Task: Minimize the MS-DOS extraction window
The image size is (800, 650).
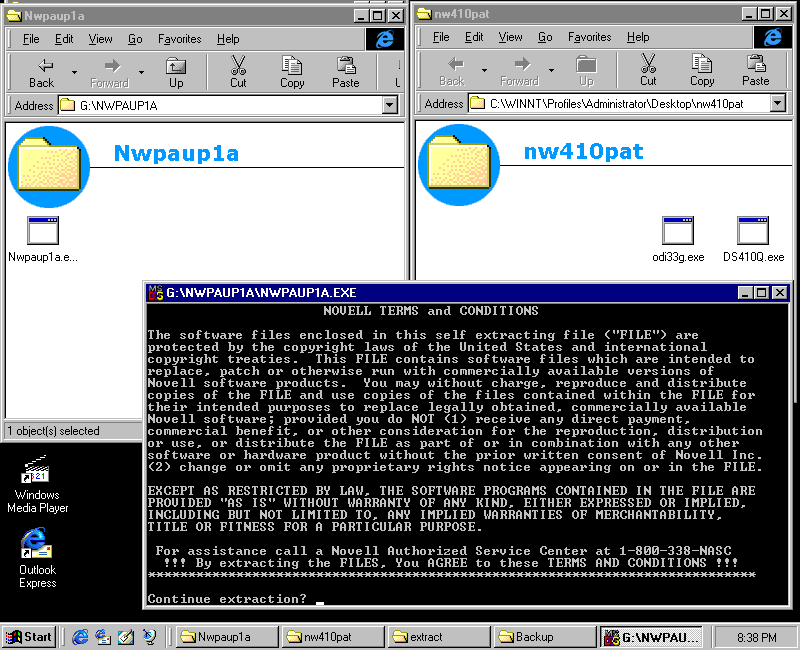Action: (x=746, y=292)
